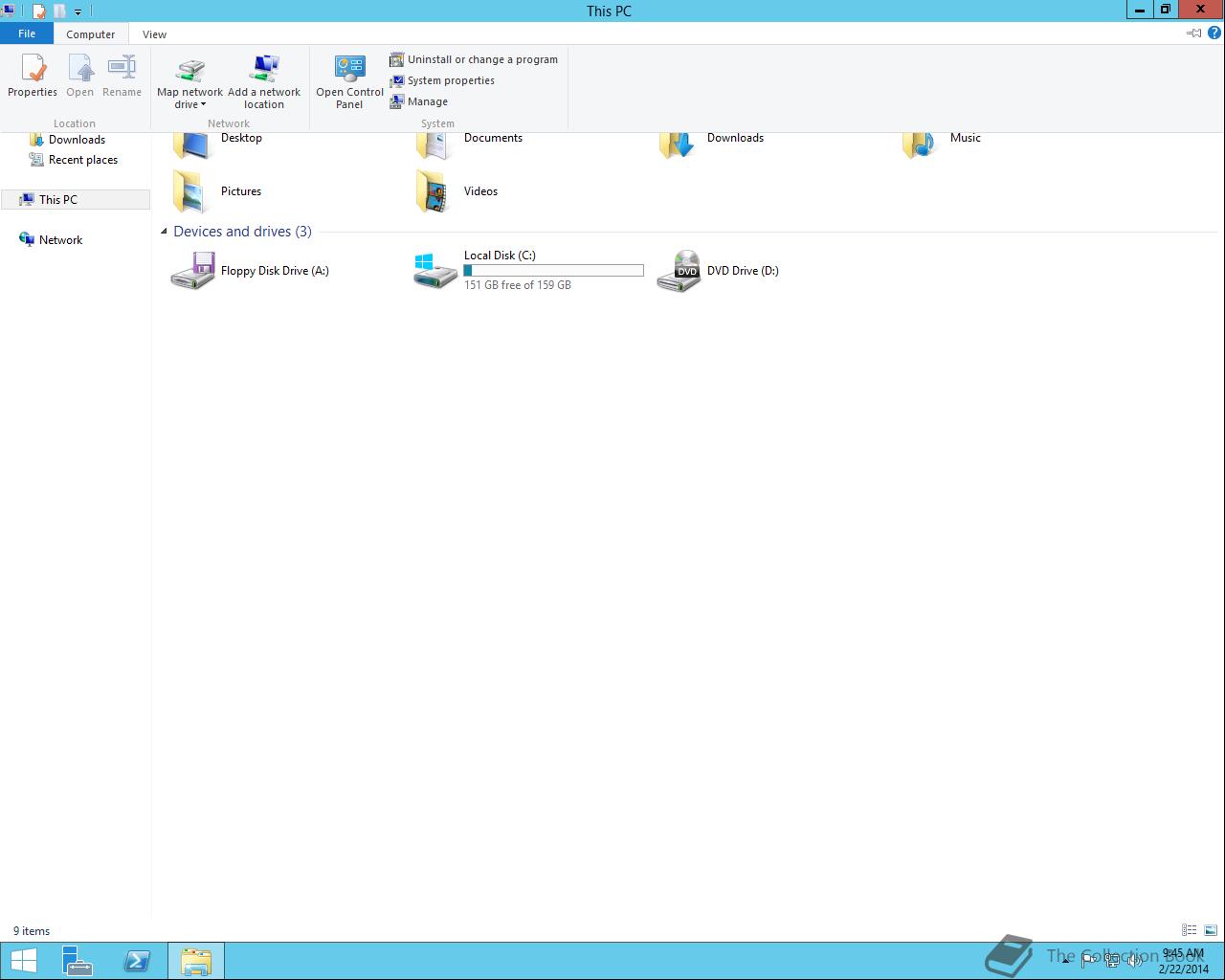Select the Downloads folder in main pane
Screen dimensions: 1225x980
click(712, 144)
